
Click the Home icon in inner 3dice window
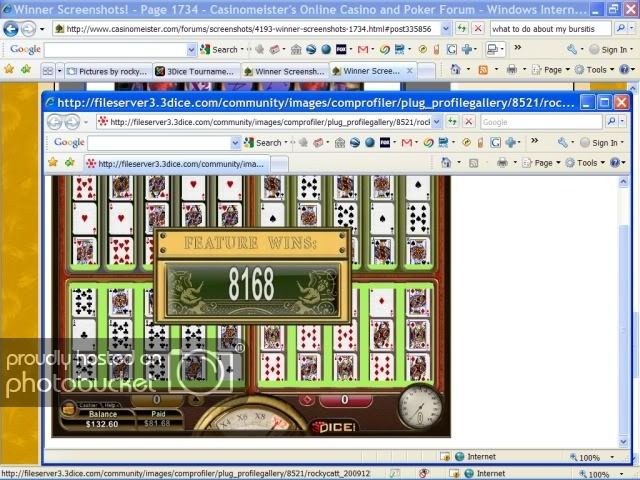446,163
